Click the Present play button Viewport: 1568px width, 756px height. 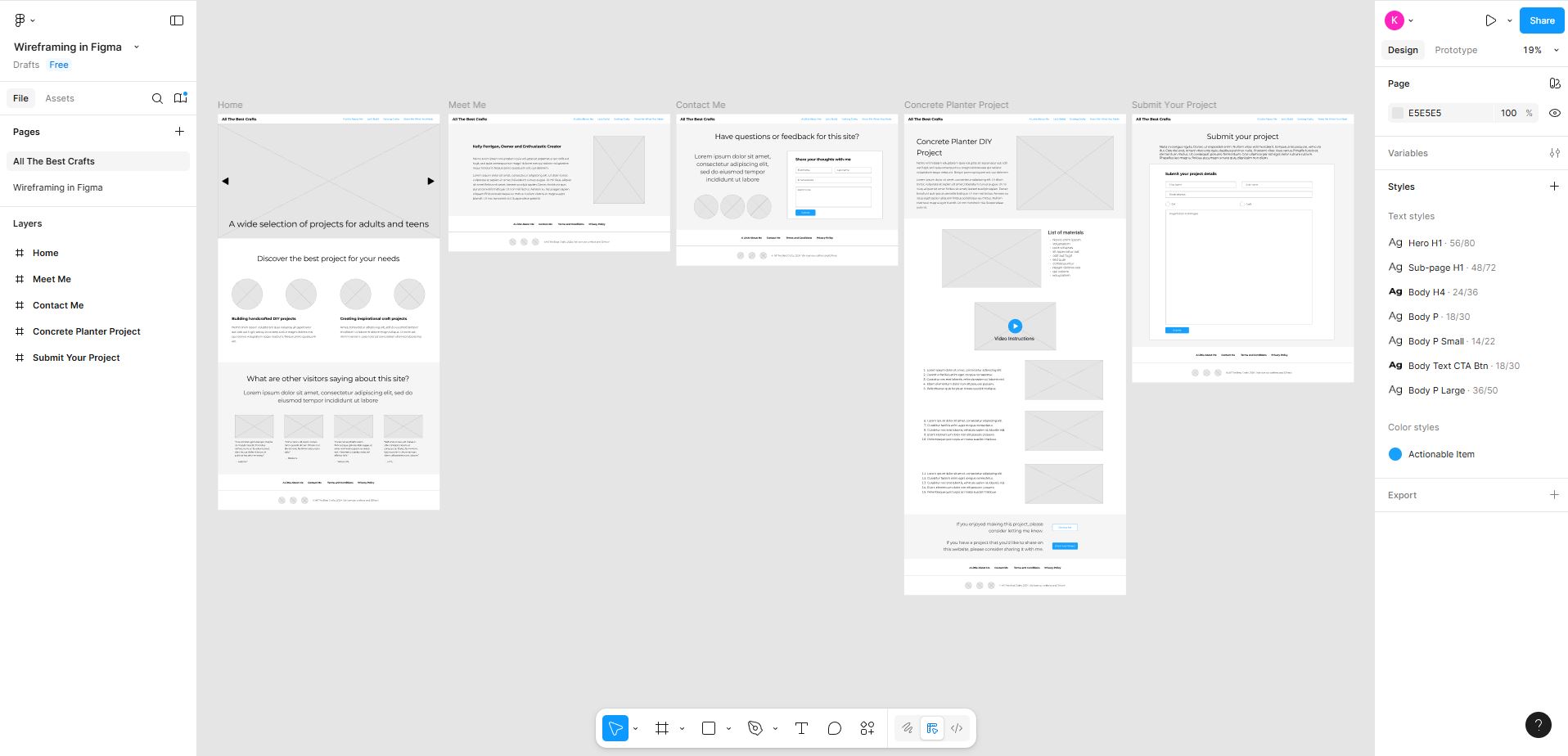(1490, 20)
